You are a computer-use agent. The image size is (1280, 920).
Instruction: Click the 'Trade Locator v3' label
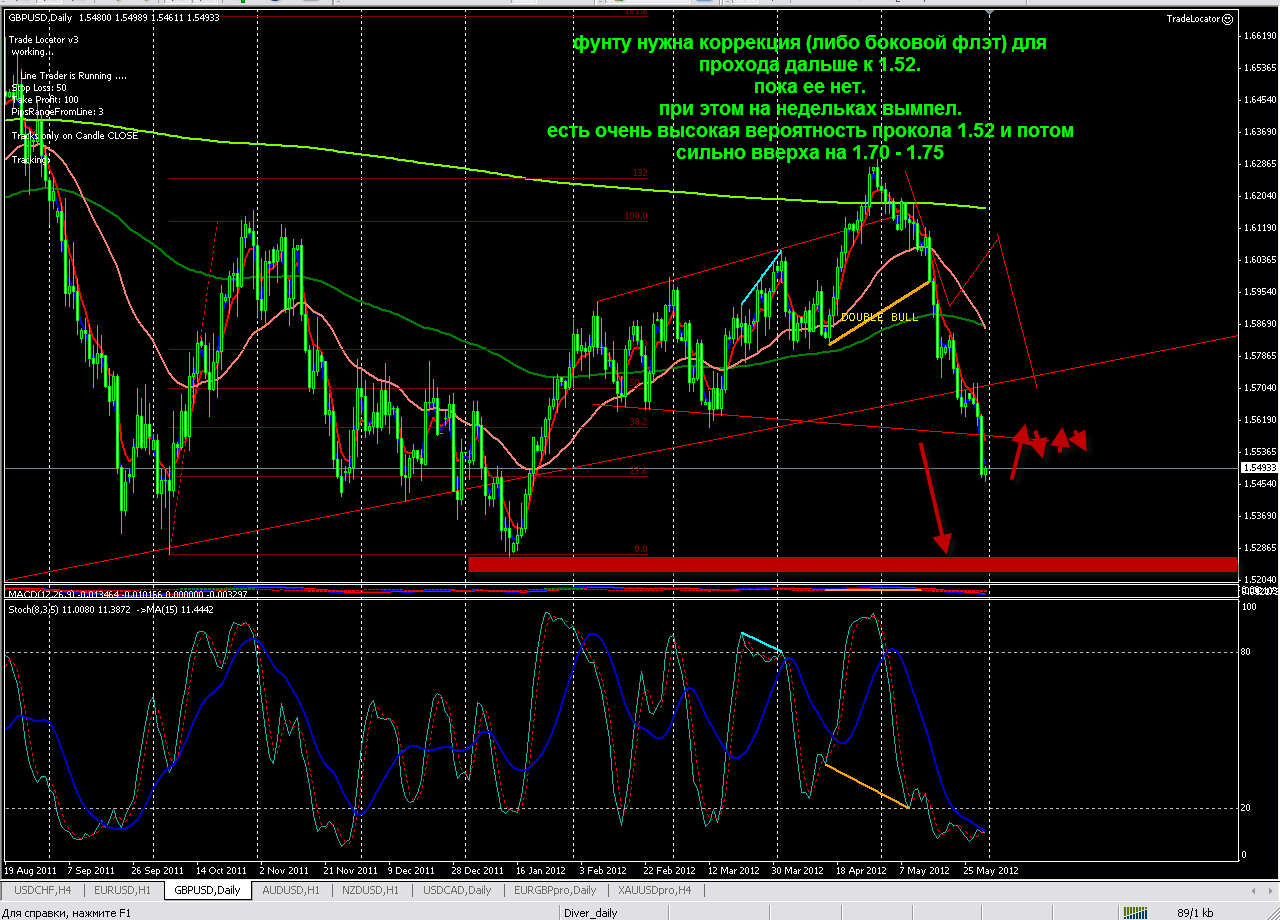click(43, 40)
